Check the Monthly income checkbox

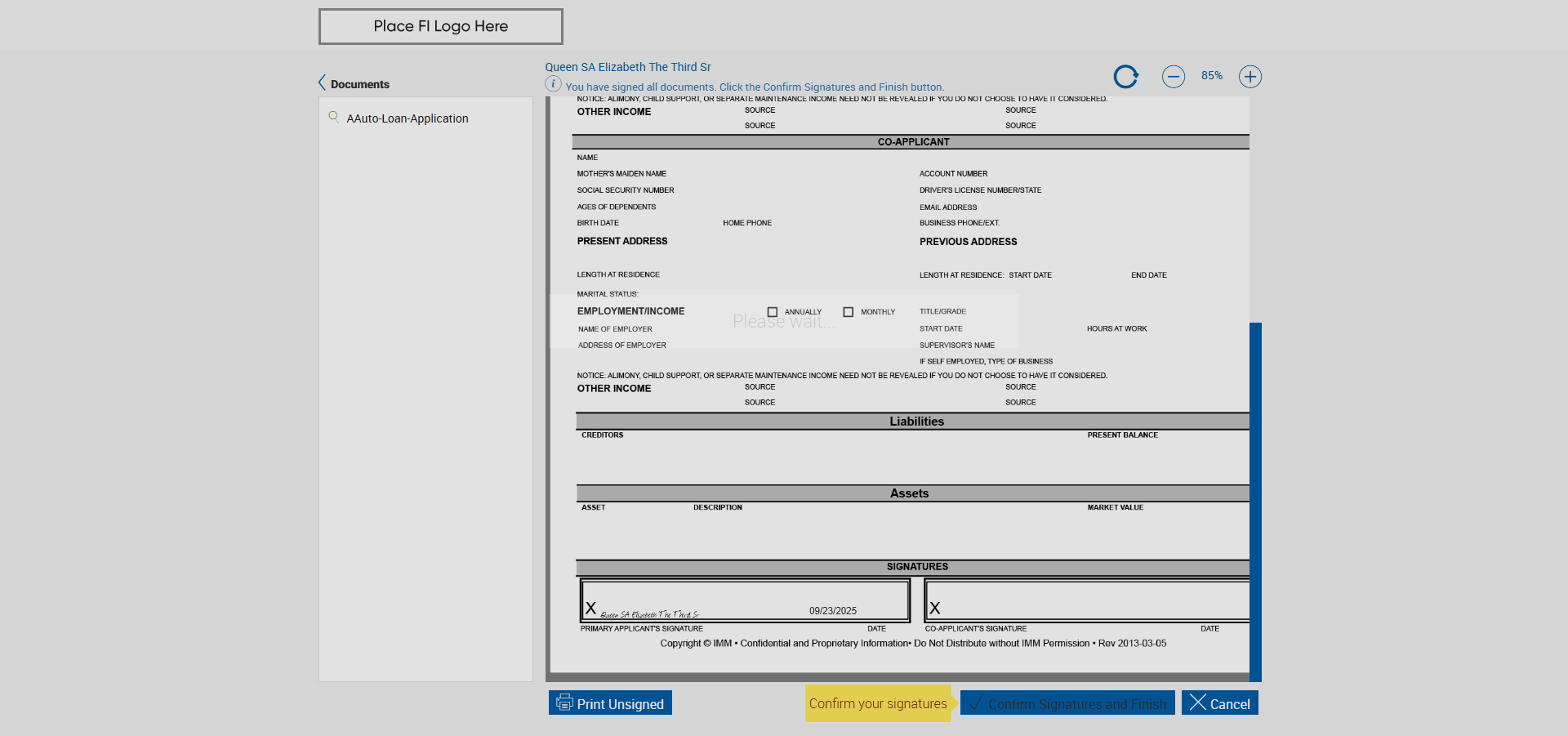click(849, 312)
